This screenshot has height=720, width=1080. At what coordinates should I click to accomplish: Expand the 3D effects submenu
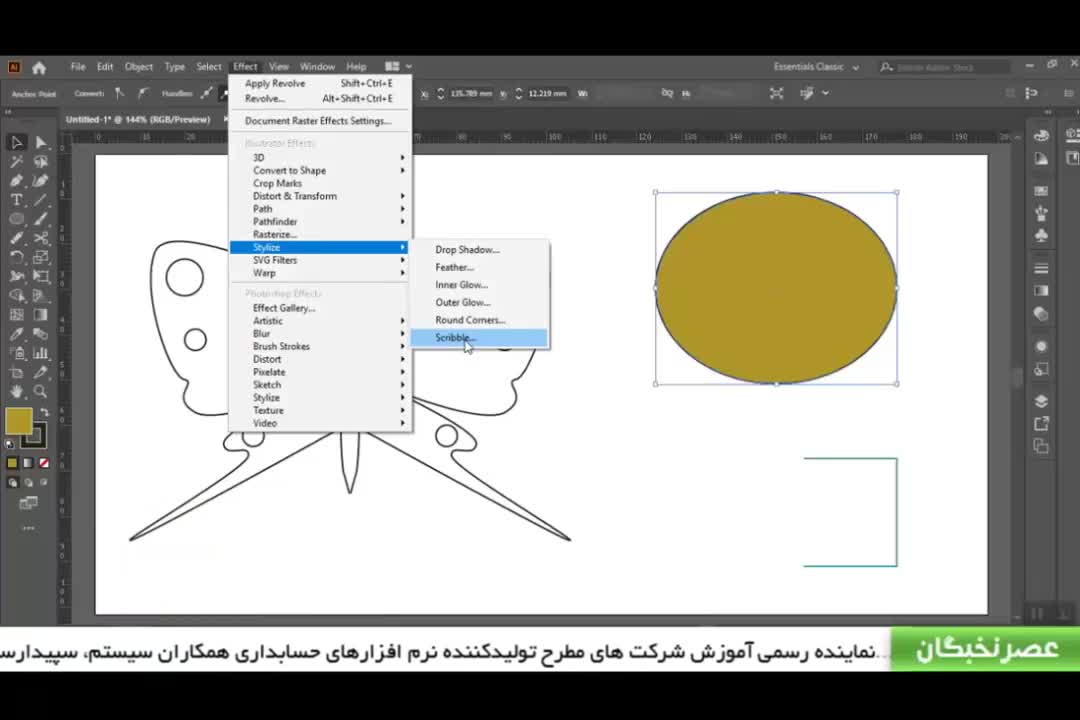coord(320,158)
